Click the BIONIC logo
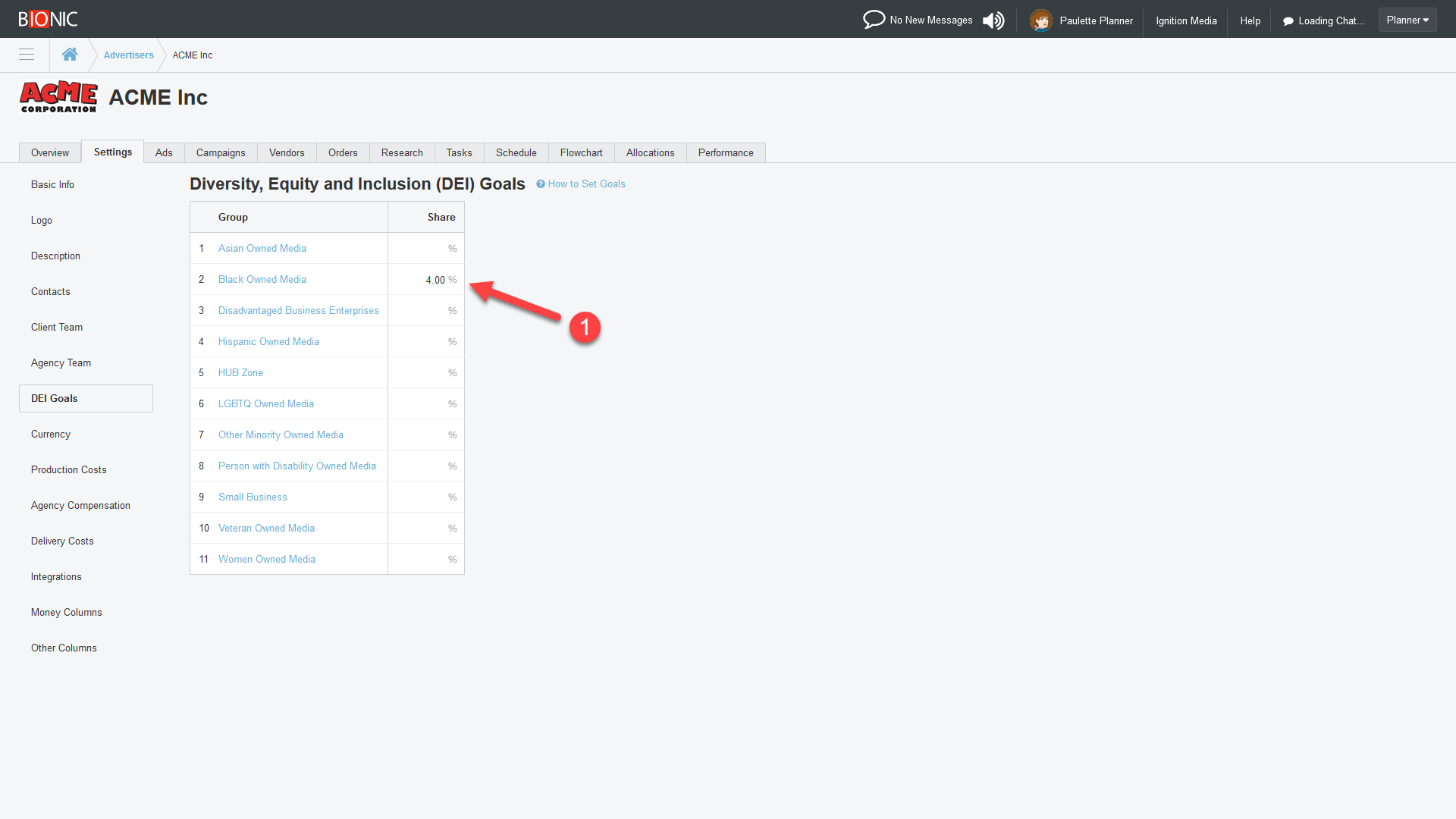Viewport: 1456px width, 819px height. (x=48, y=19)
